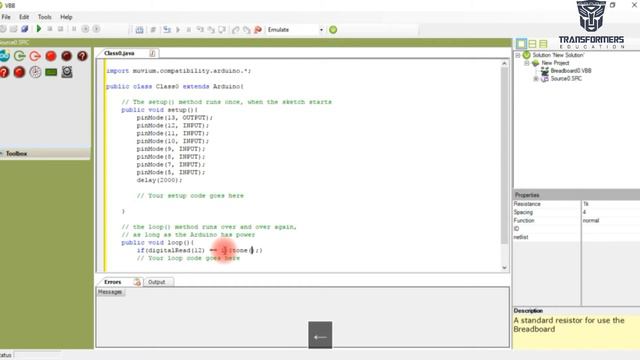Select Breadboard0.VBB in solution tree
Viewport: 640px width, 360px height.
pos(571,71)
